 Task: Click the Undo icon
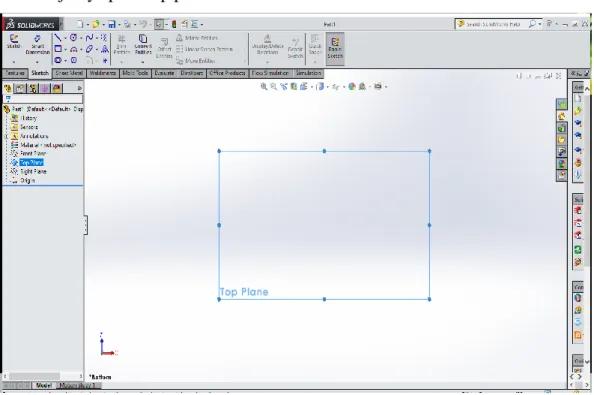pos(143,24)
